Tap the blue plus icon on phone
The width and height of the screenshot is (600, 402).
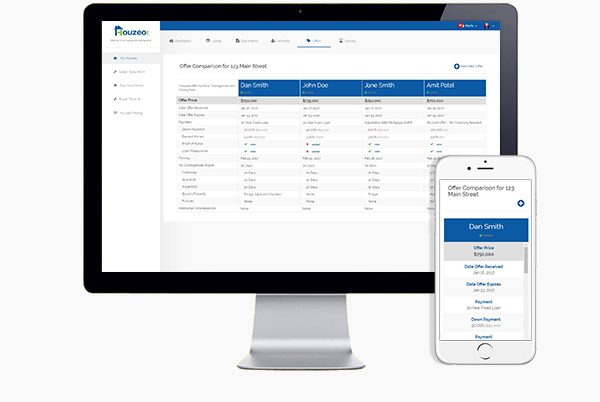pyautogui.click(x=520, y=204)
